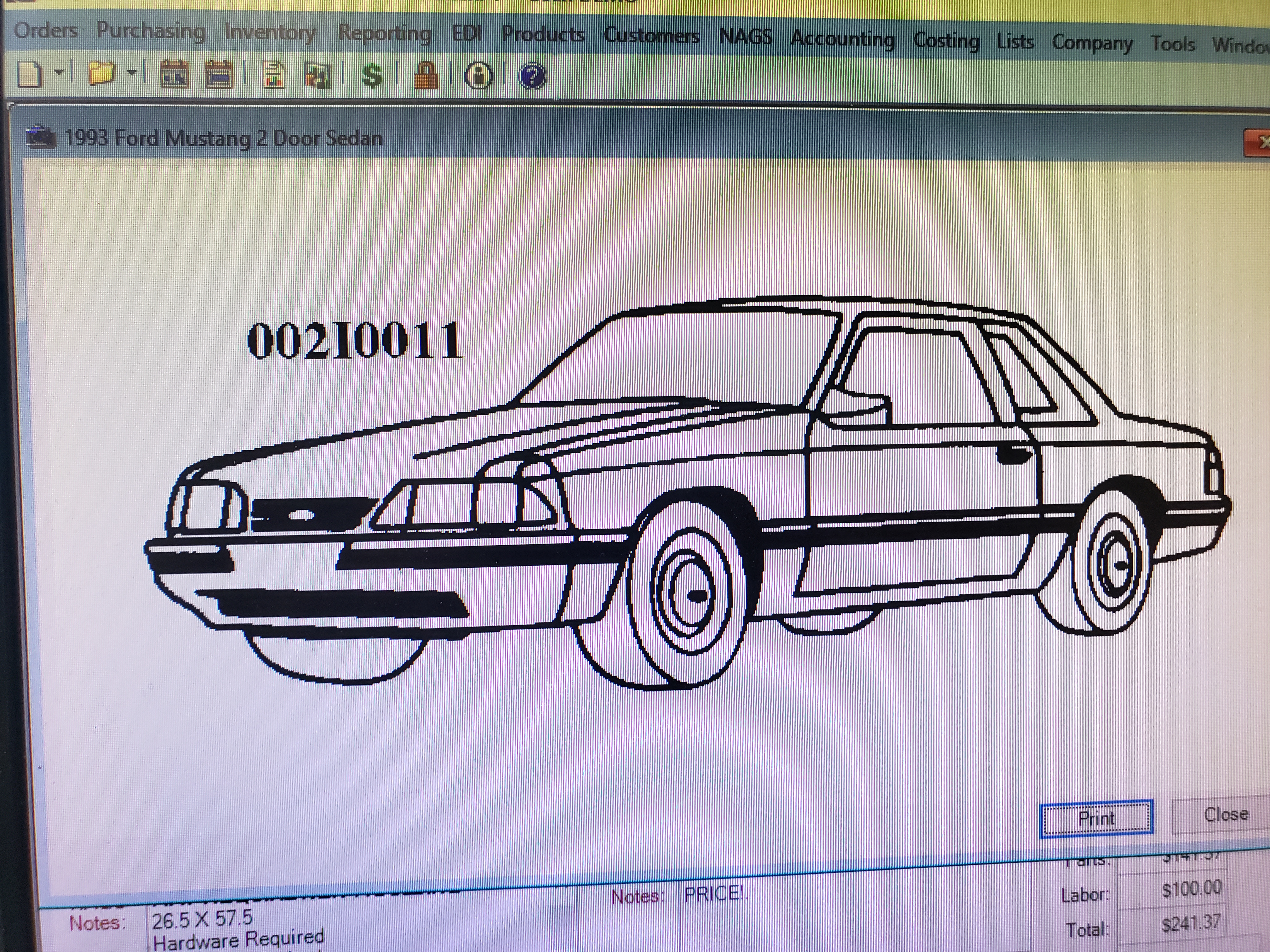Click the green dollar sign icon
This screenshot has width=1270, height=952.
372,75
